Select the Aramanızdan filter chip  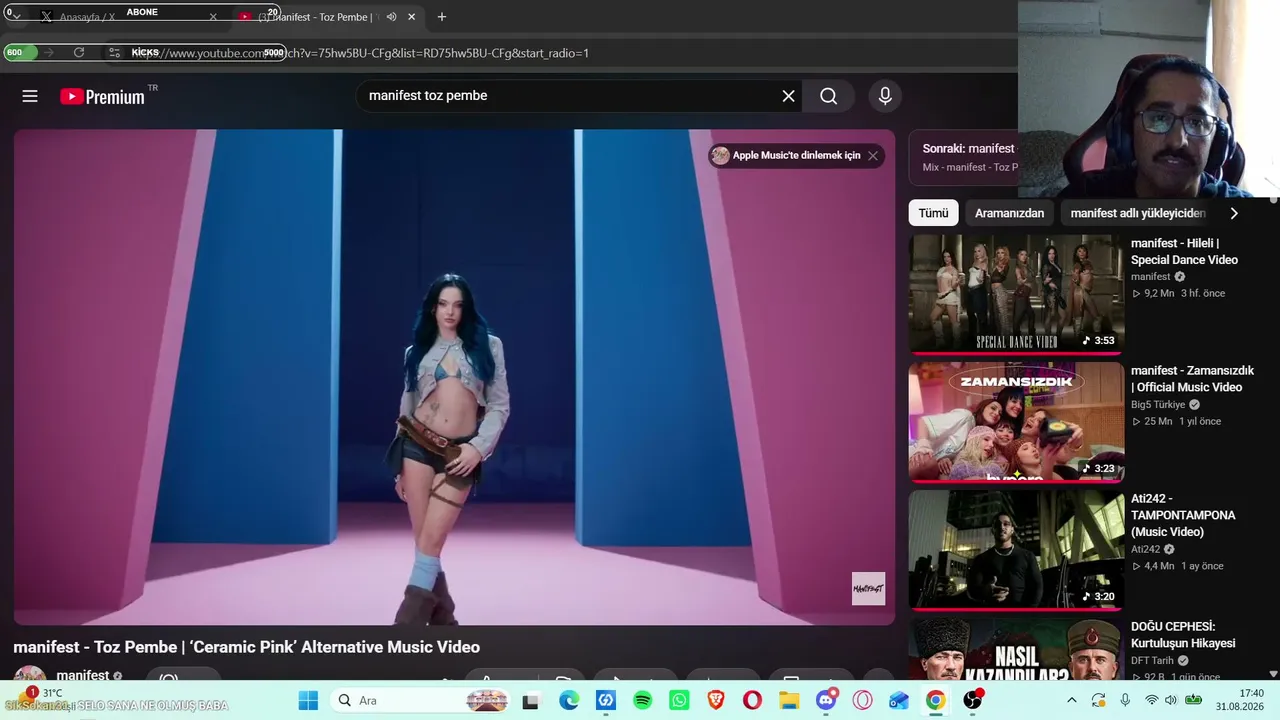[1009, 213]
